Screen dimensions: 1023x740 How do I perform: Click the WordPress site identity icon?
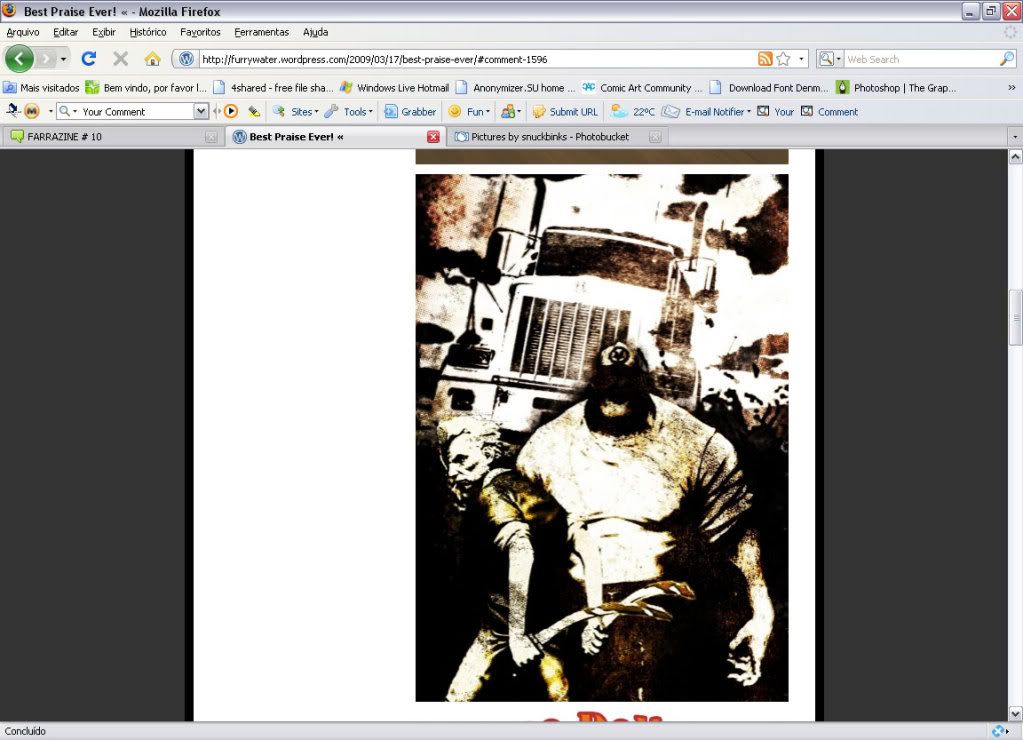(x=186, y=59)
